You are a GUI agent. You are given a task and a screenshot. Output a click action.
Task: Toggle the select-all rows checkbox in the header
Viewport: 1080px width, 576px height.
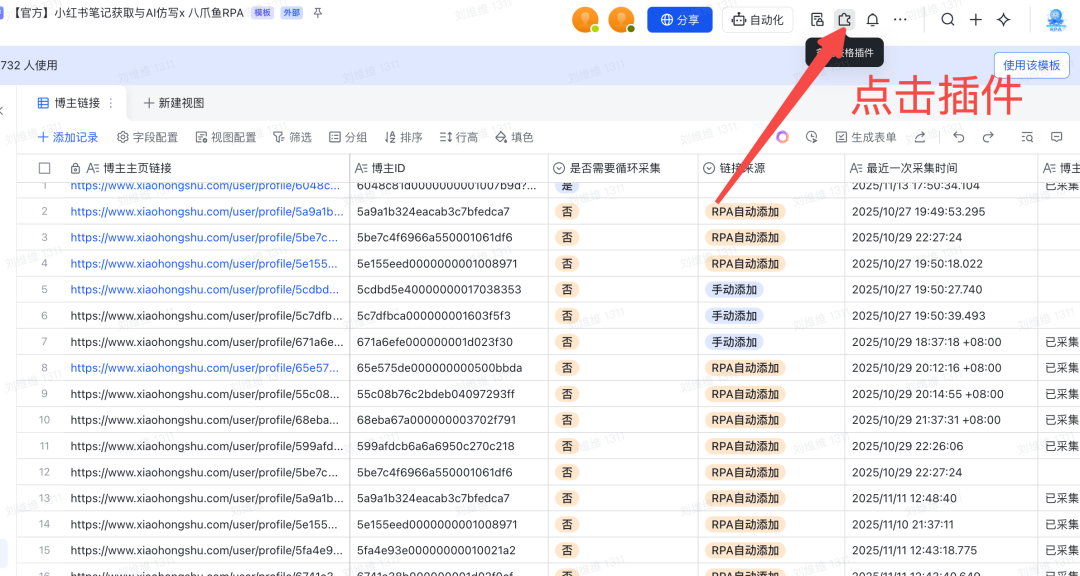(x=44, y=168)
